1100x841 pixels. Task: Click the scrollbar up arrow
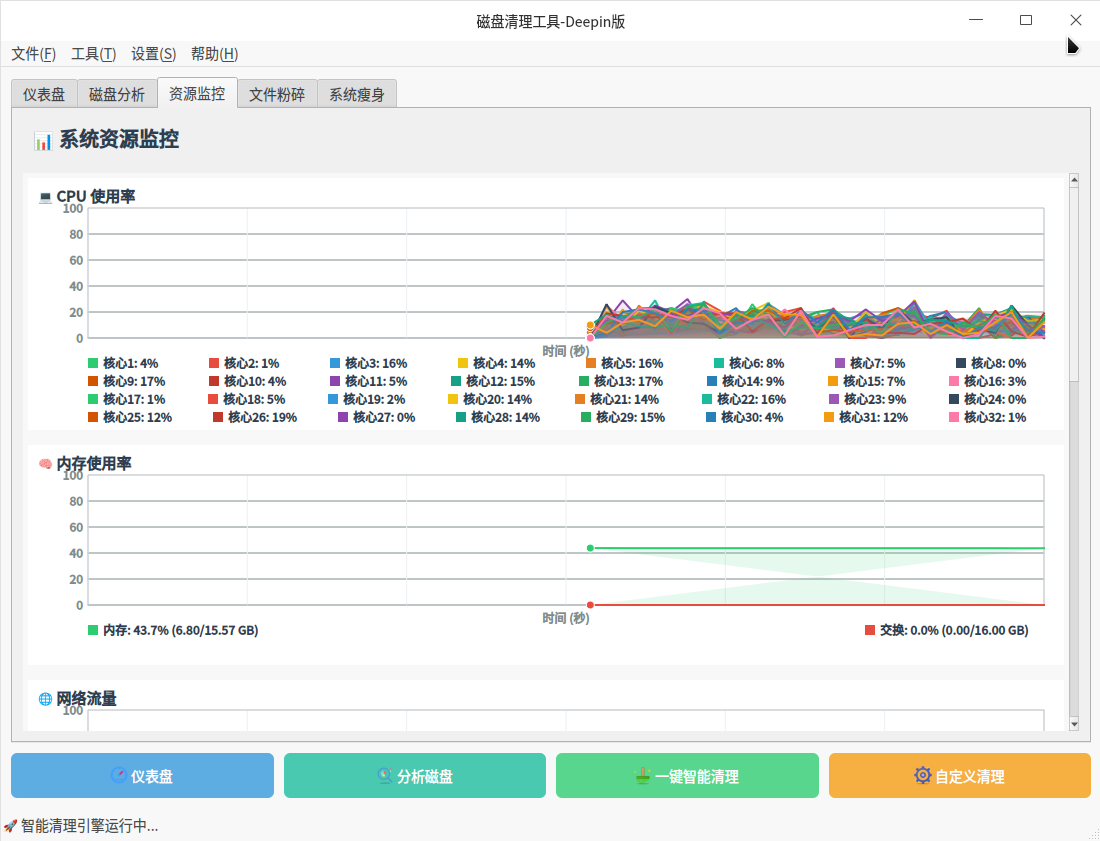(1074, 181)
